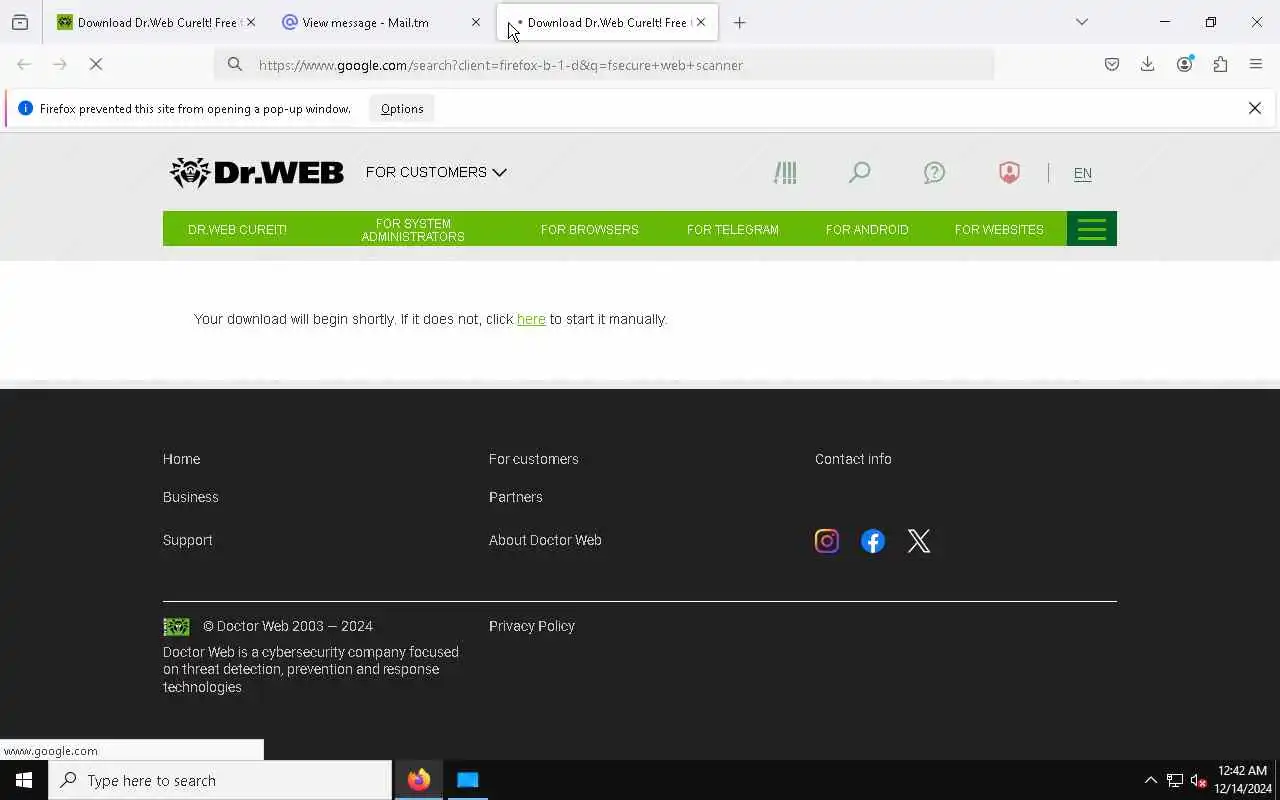Open a new tab with plus button
Screen dimensions: 1280x800
click(x=740, y=22)
